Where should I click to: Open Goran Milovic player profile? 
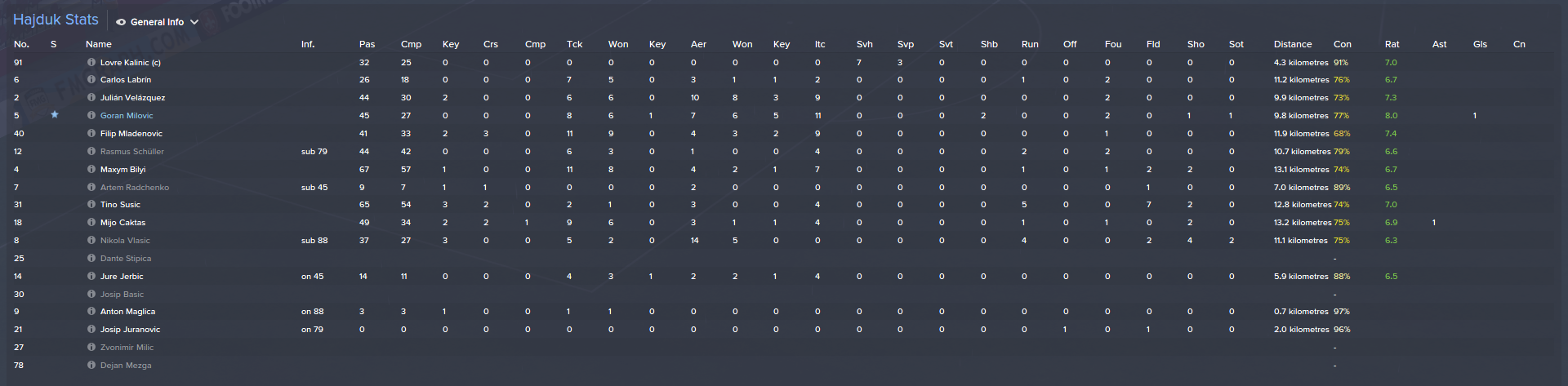(x=127, y=116)
